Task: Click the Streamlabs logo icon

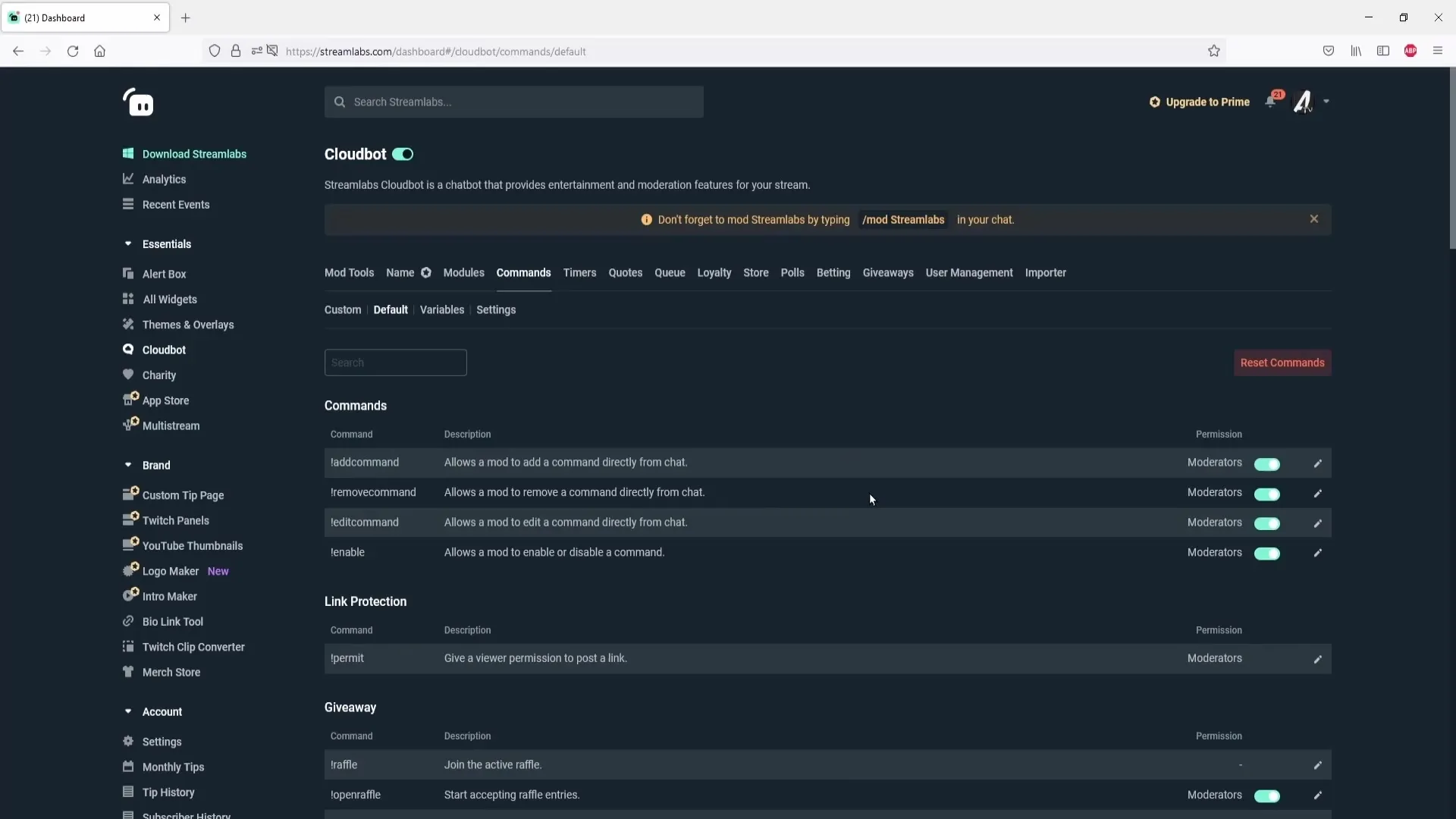Action: [138, 102]
